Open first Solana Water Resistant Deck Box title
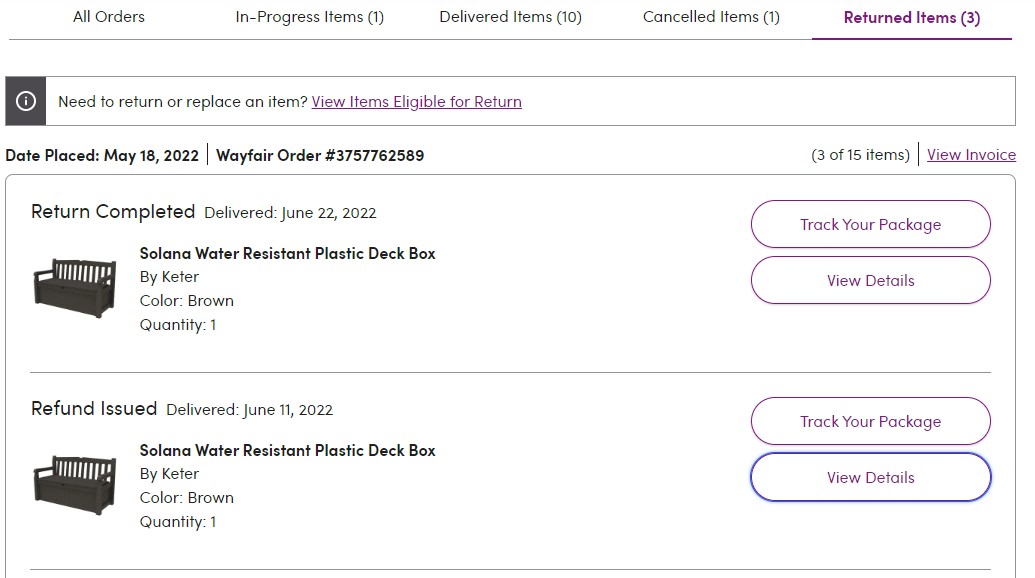 287,253
